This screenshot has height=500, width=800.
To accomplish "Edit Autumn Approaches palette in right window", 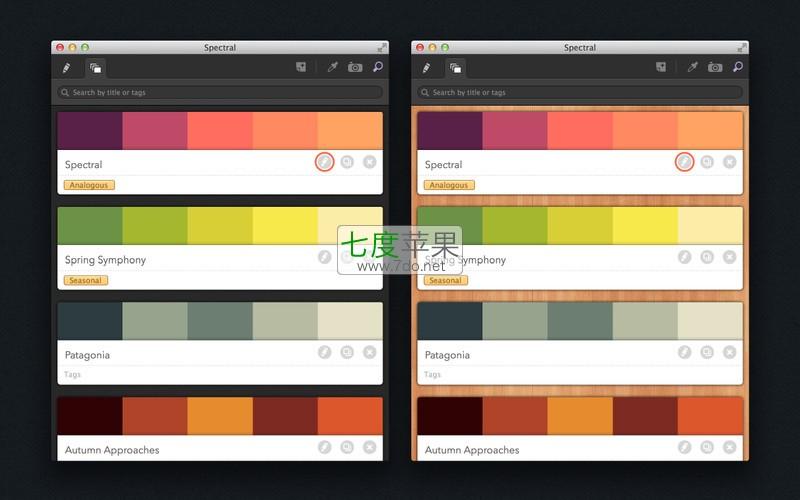I will click(684, 447).
